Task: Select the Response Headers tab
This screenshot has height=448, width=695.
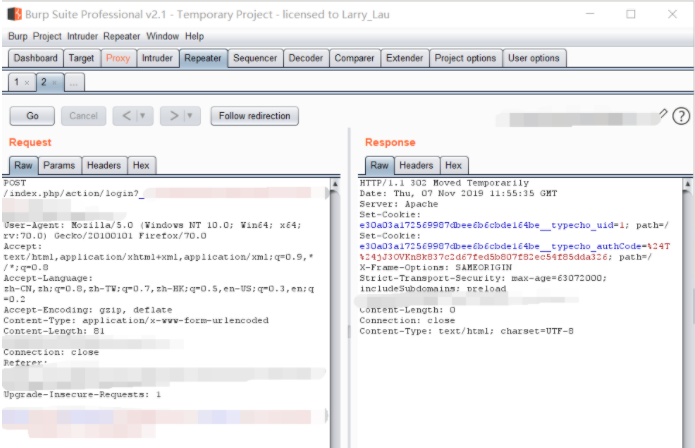Action: point(416,165)
